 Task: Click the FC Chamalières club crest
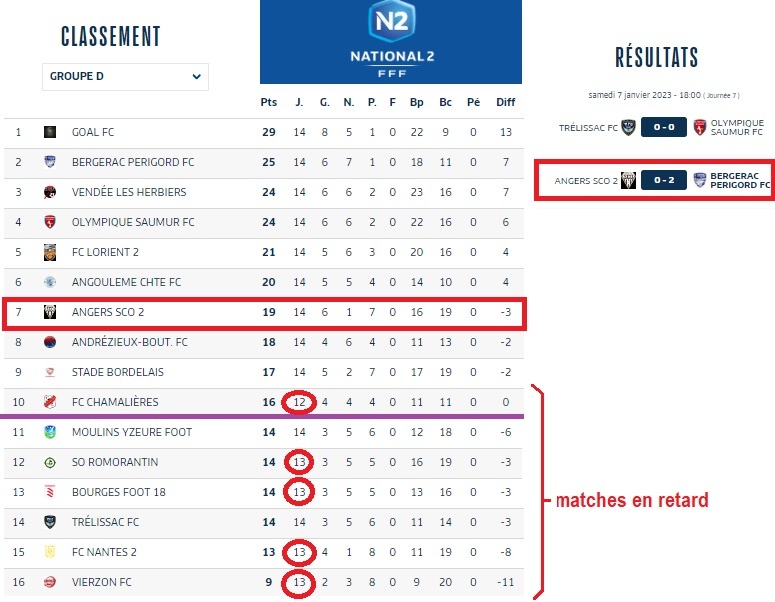click(50, 402)
